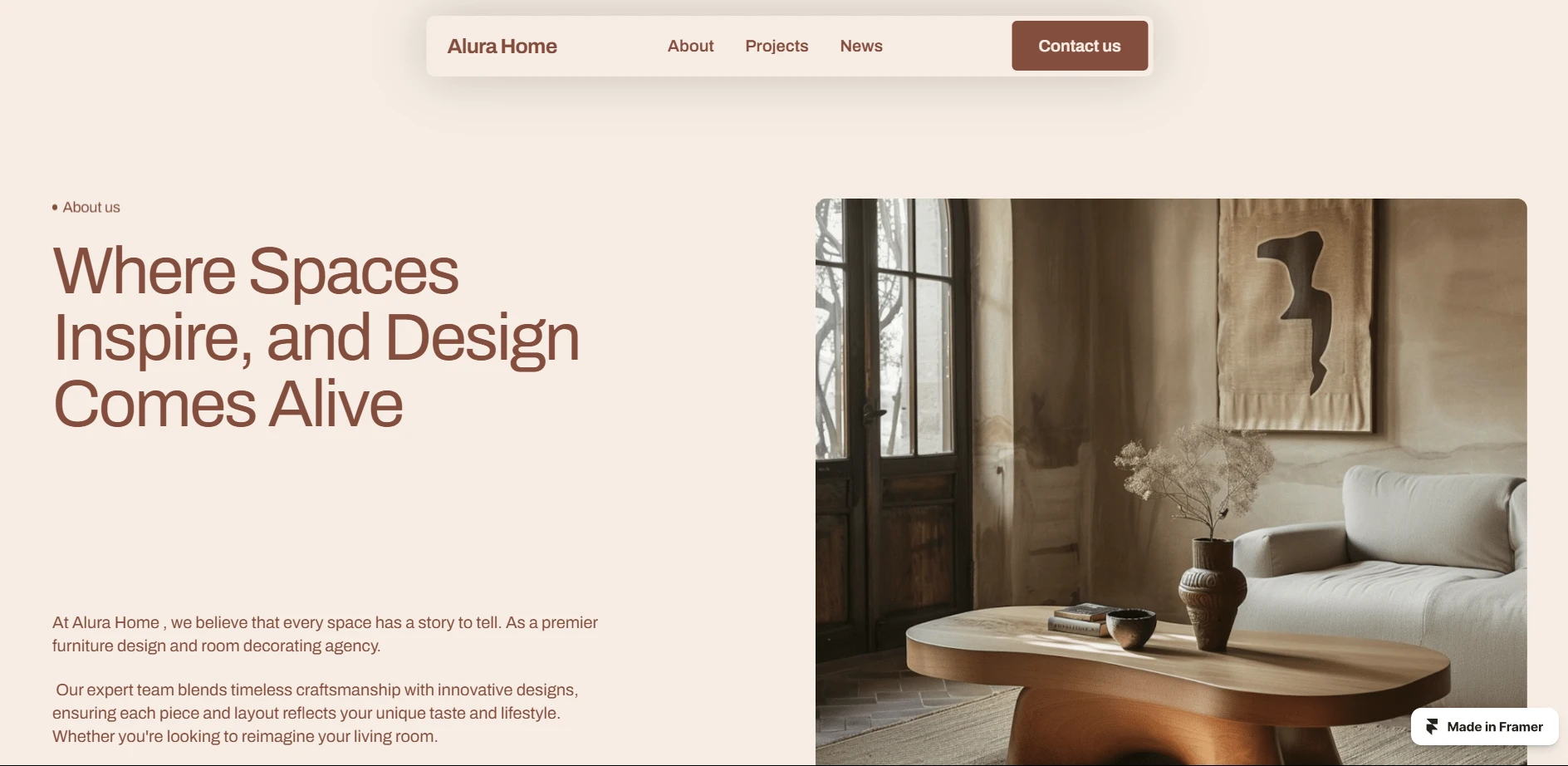Click the word Design in the heading

tap(482, 338)
